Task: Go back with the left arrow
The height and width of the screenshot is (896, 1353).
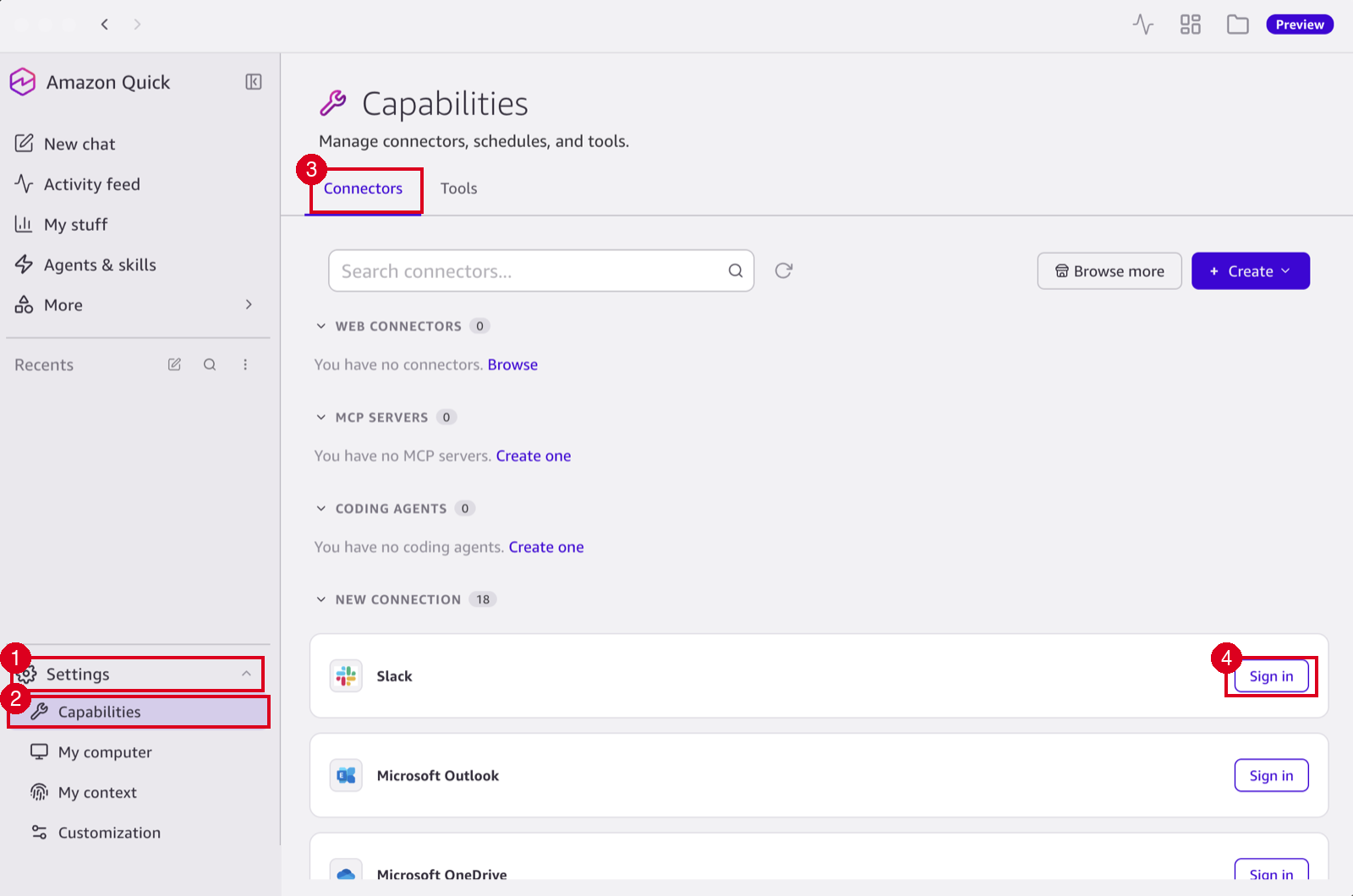Action: pos(105,25)
